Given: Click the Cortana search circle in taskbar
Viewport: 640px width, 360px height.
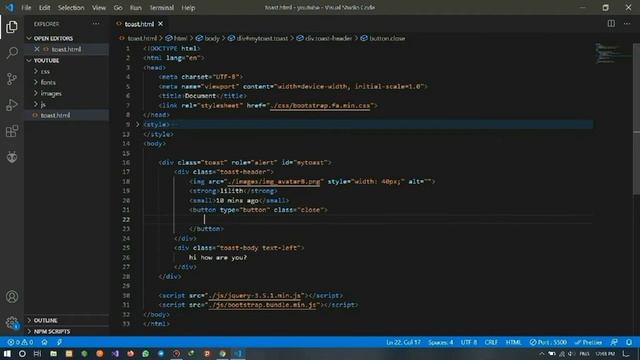Looking at the screenshot, I should (x=22, y=353).
